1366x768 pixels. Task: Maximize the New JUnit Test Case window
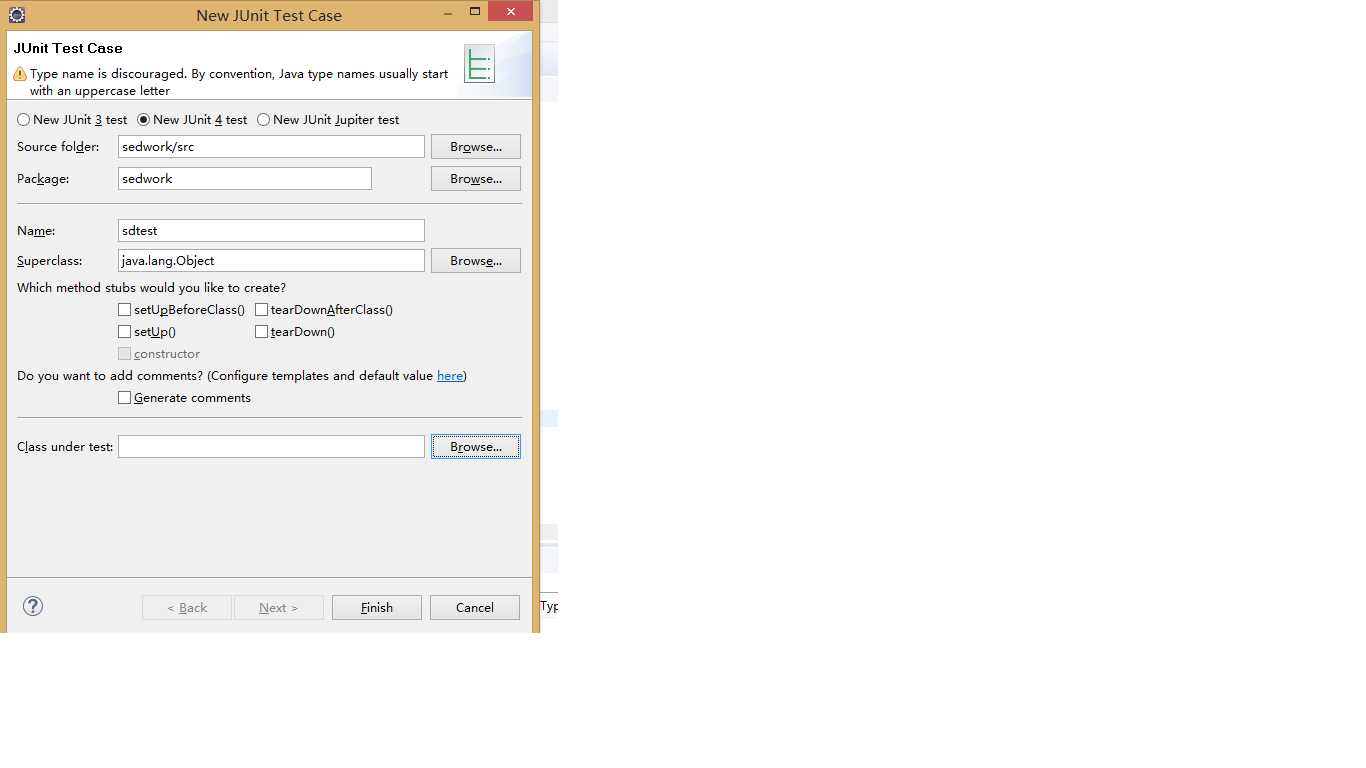475,12
